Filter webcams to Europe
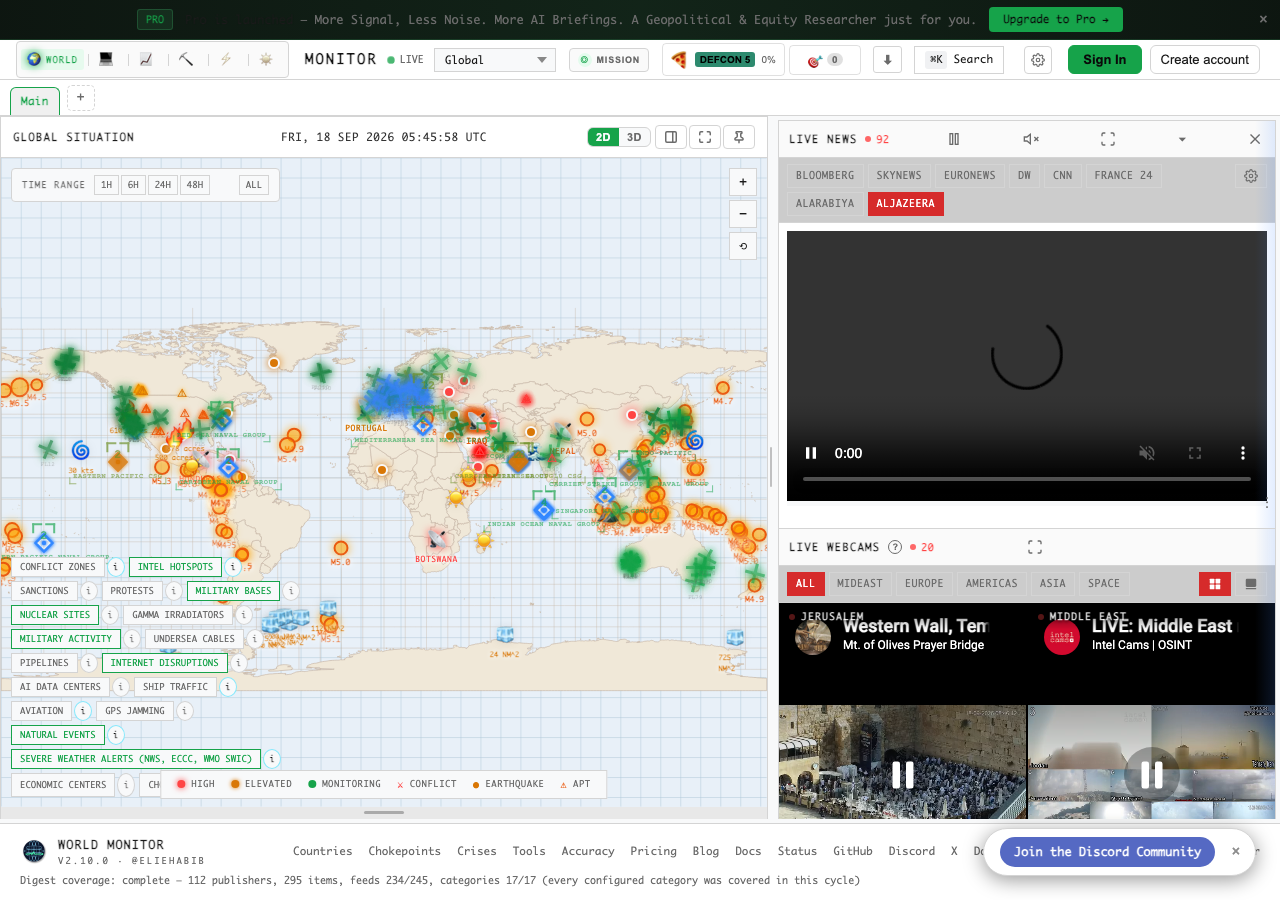 pyautogui.click(x=924, y=584)
